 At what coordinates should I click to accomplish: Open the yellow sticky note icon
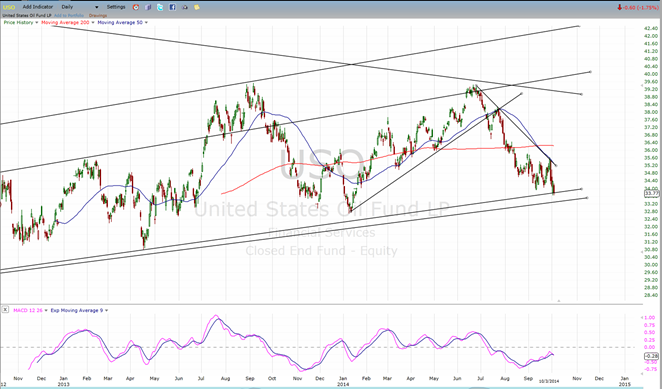[x=197, y=7]
